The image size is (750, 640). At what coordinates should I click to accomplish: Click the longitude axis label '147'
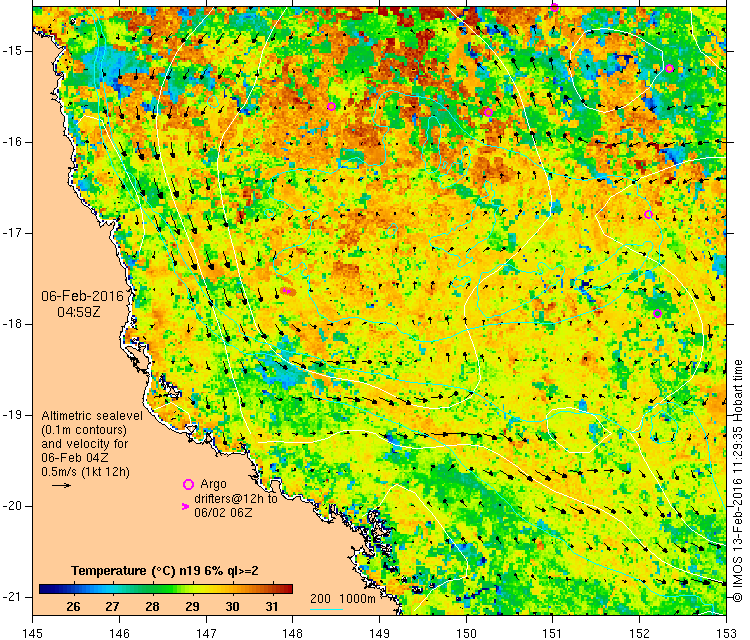(x=206, y=633)
